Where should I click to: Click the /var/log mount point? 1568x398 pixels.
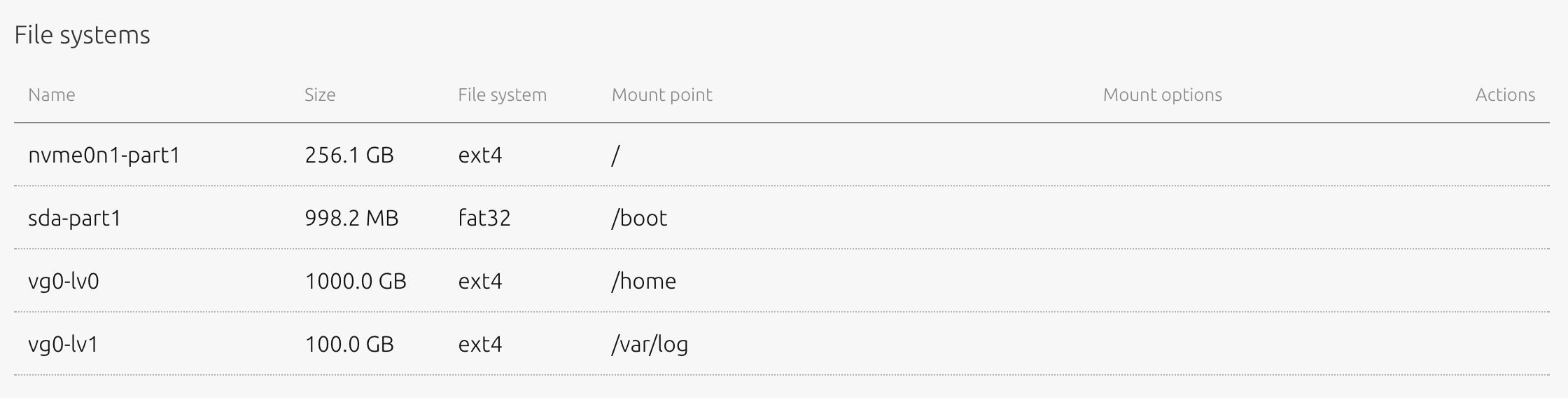pyautogui.click(x=650, y=344)
